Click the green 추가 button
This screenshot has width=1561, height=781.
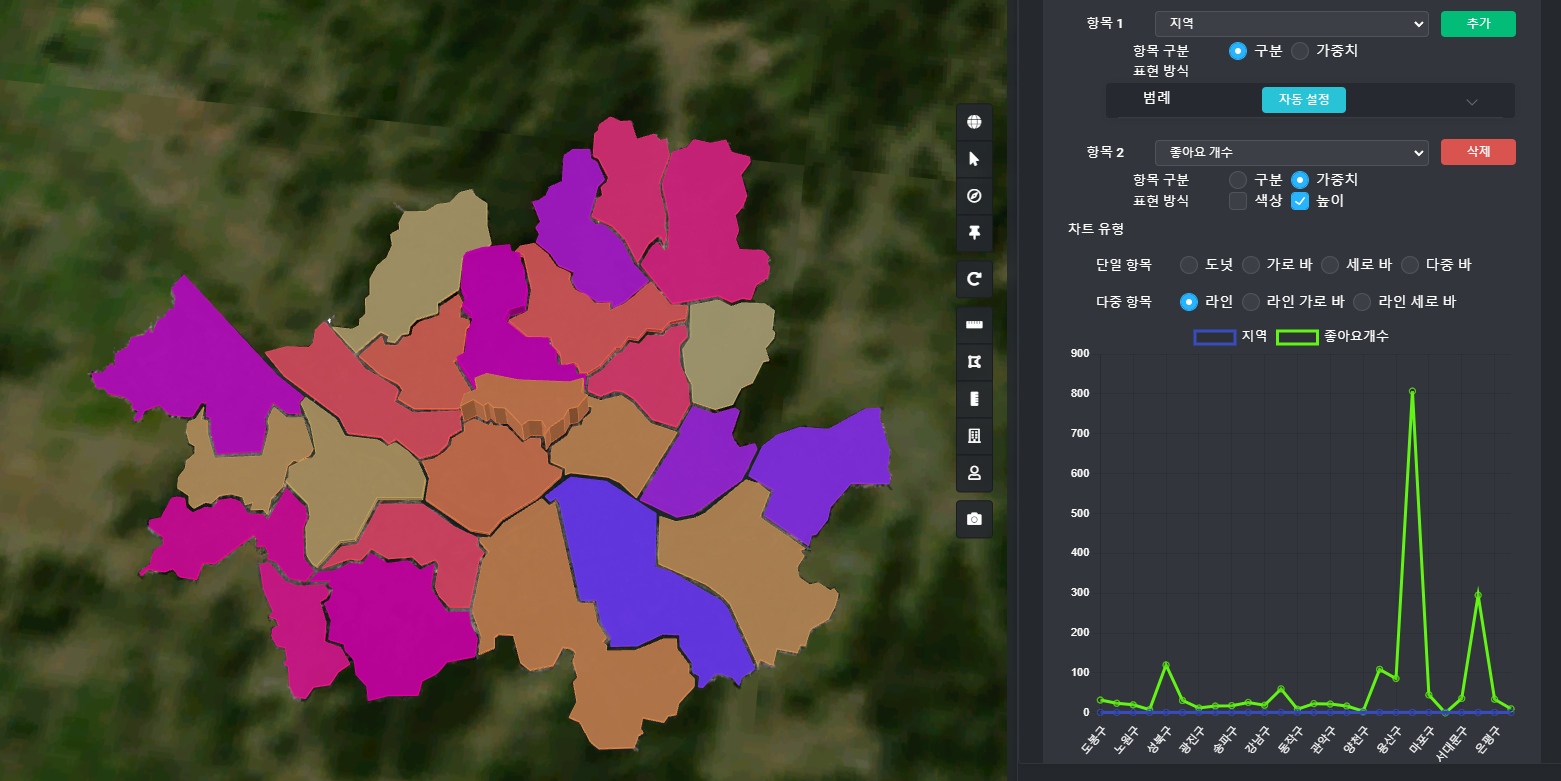click(1478, 24)
